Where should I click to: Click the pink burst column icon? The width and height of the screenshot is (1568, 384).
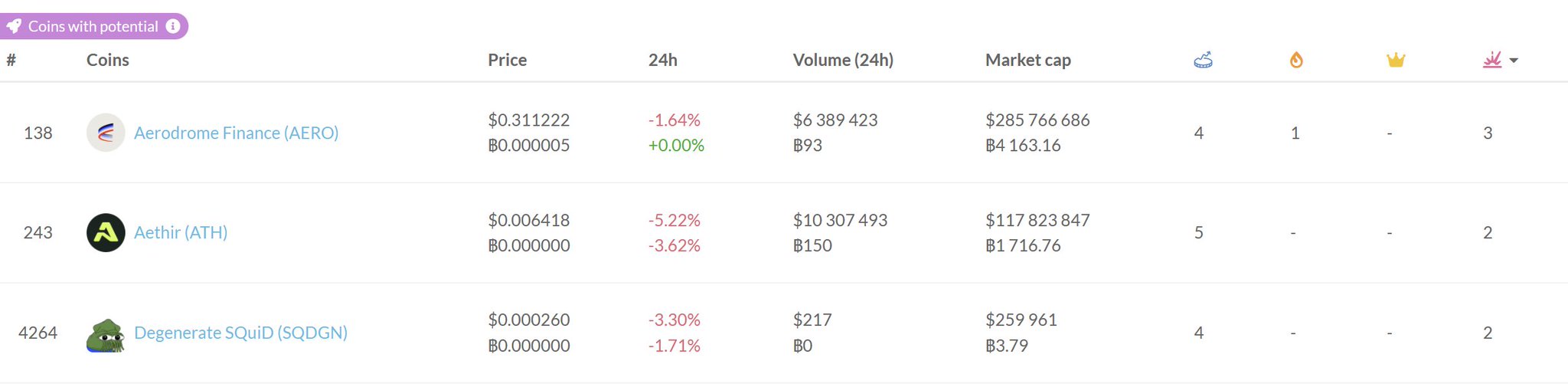click(x=1492, y=60)
